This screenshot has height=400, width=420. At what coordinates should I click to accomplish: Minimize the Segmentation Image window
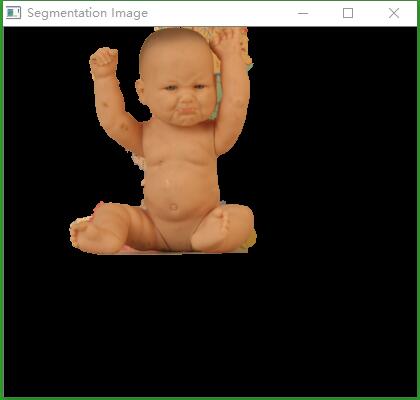(x=303, y=13)
